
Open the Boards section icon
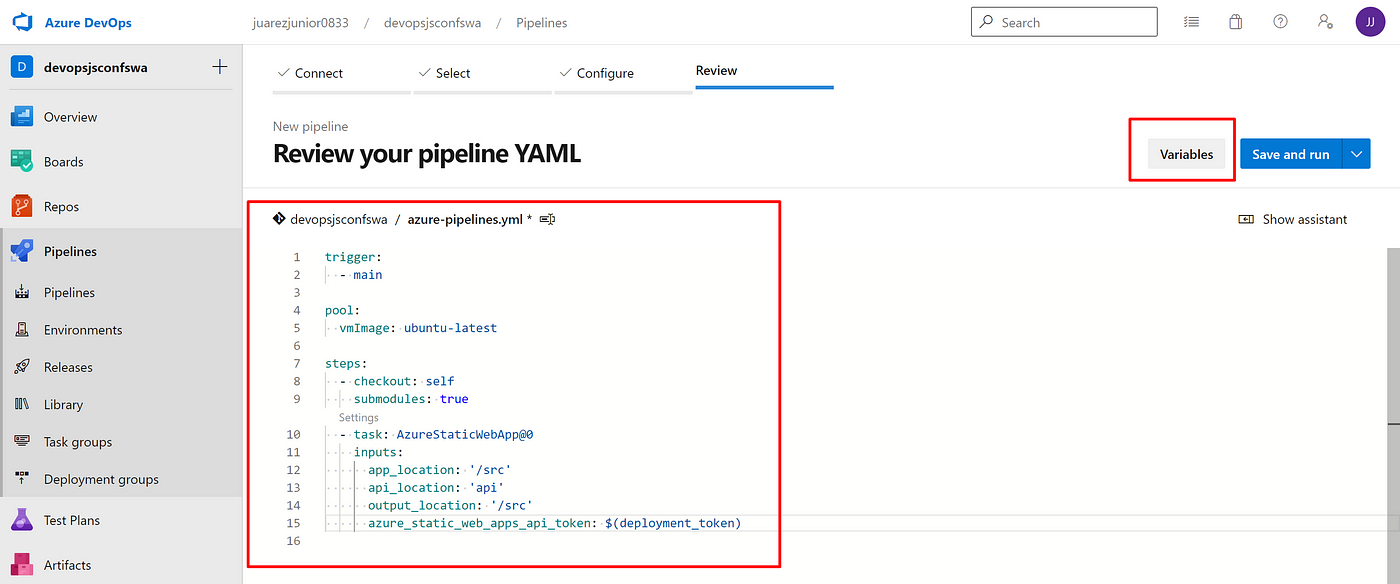[x=23, y=161]
